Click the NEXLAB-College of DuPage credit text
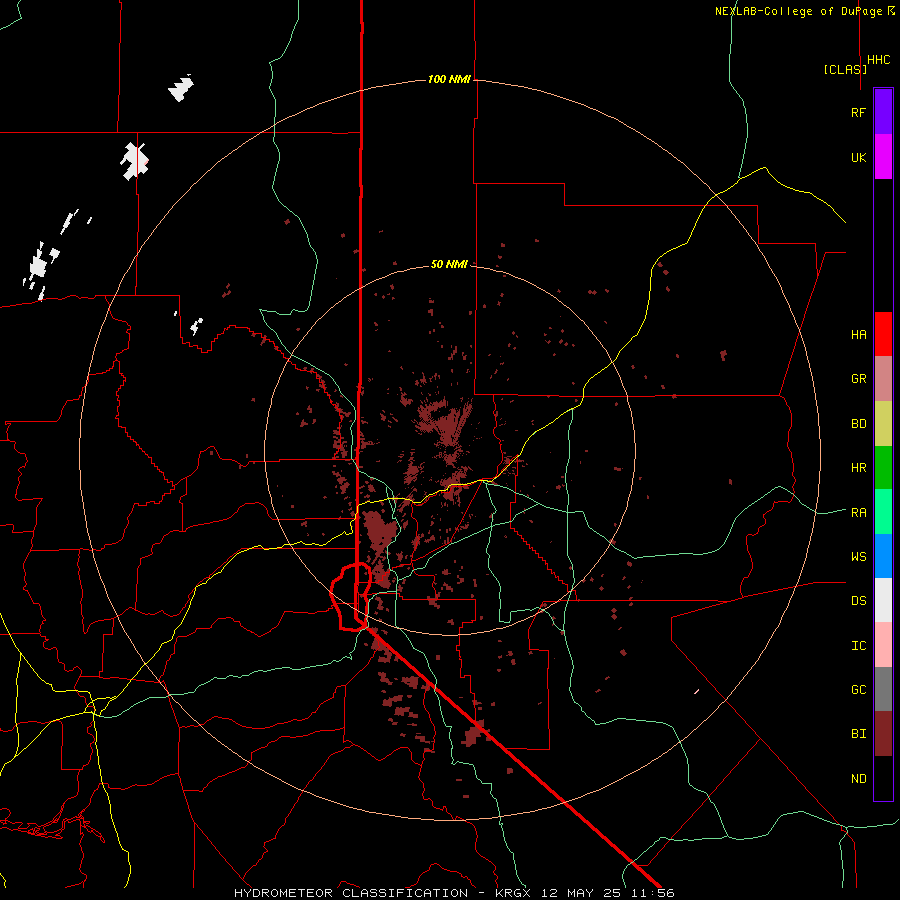The height and width of the screenshot is (900, 900). pos(804,11)
